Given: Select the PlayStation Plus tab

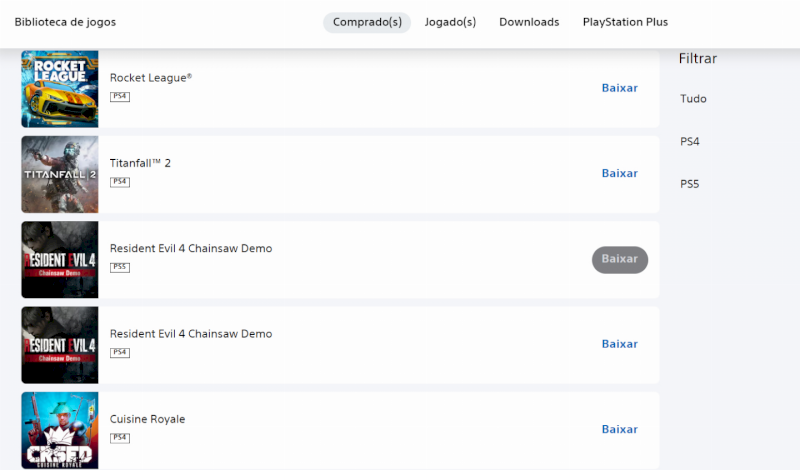Looking at the screenshot, I should pyautogui.click(x=625, y=22).
